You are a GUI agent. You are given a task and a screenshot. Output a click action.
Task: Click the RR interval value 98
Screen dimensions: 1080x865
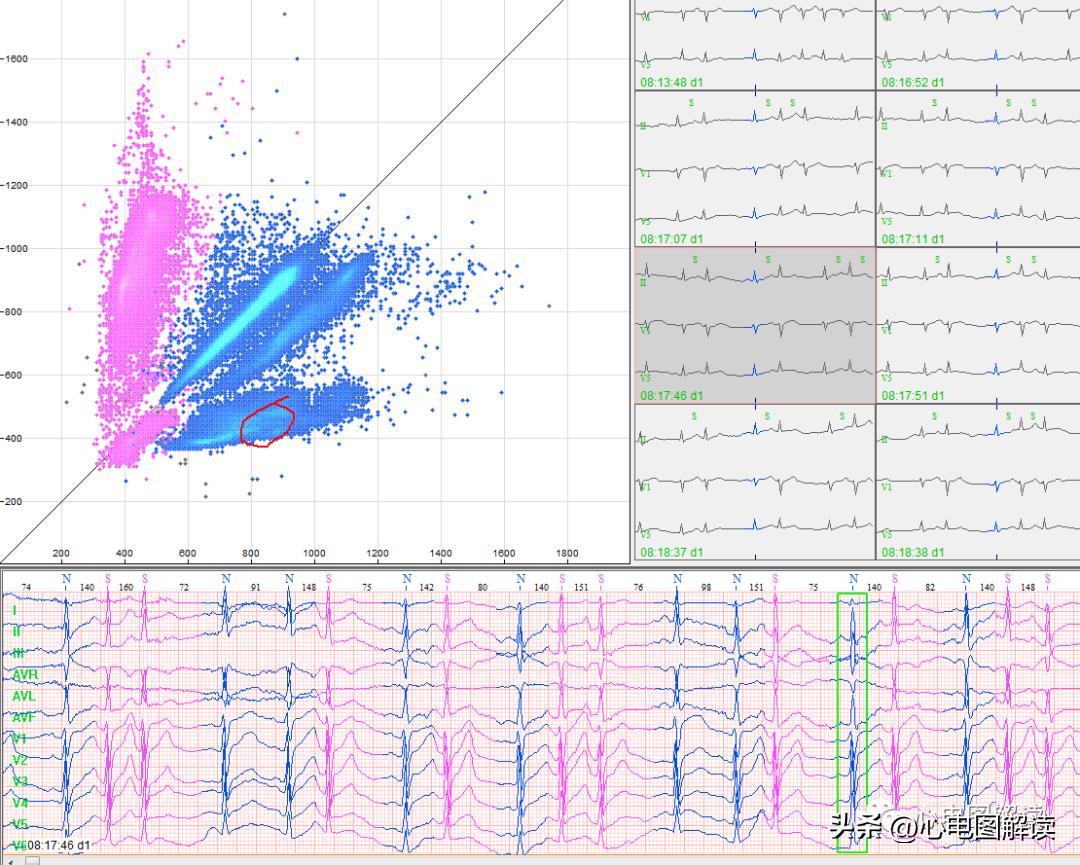[x=706, y=587]
